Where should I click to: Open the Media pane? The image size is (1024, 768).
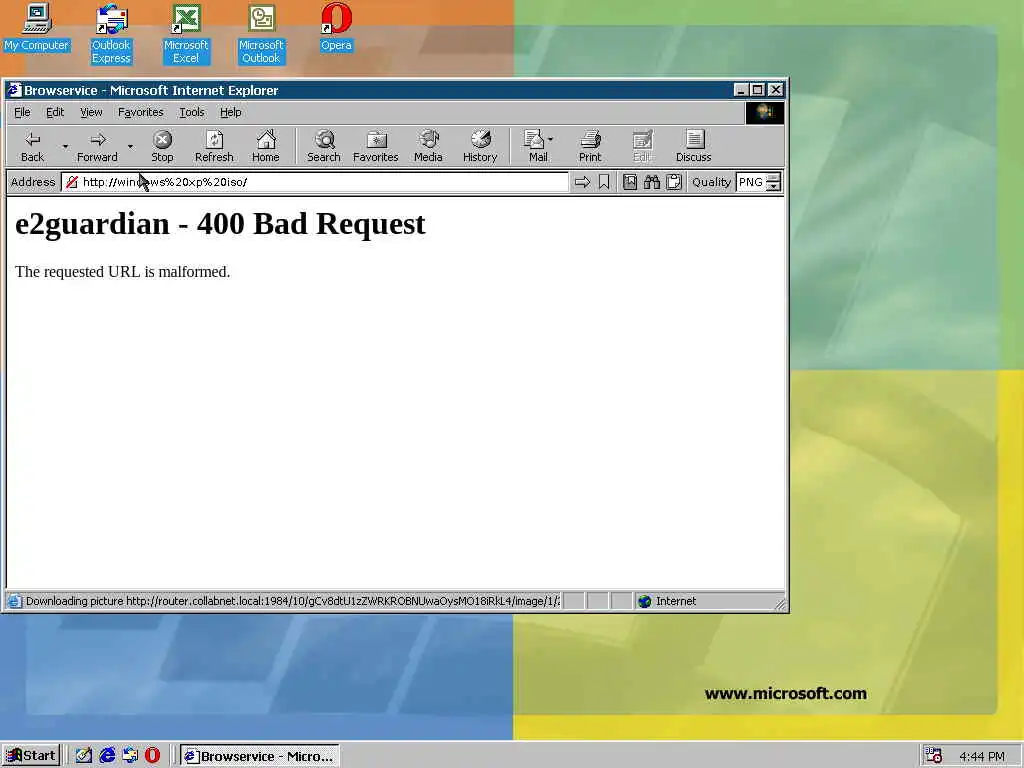pyautogui.click(x=428, y=146)
